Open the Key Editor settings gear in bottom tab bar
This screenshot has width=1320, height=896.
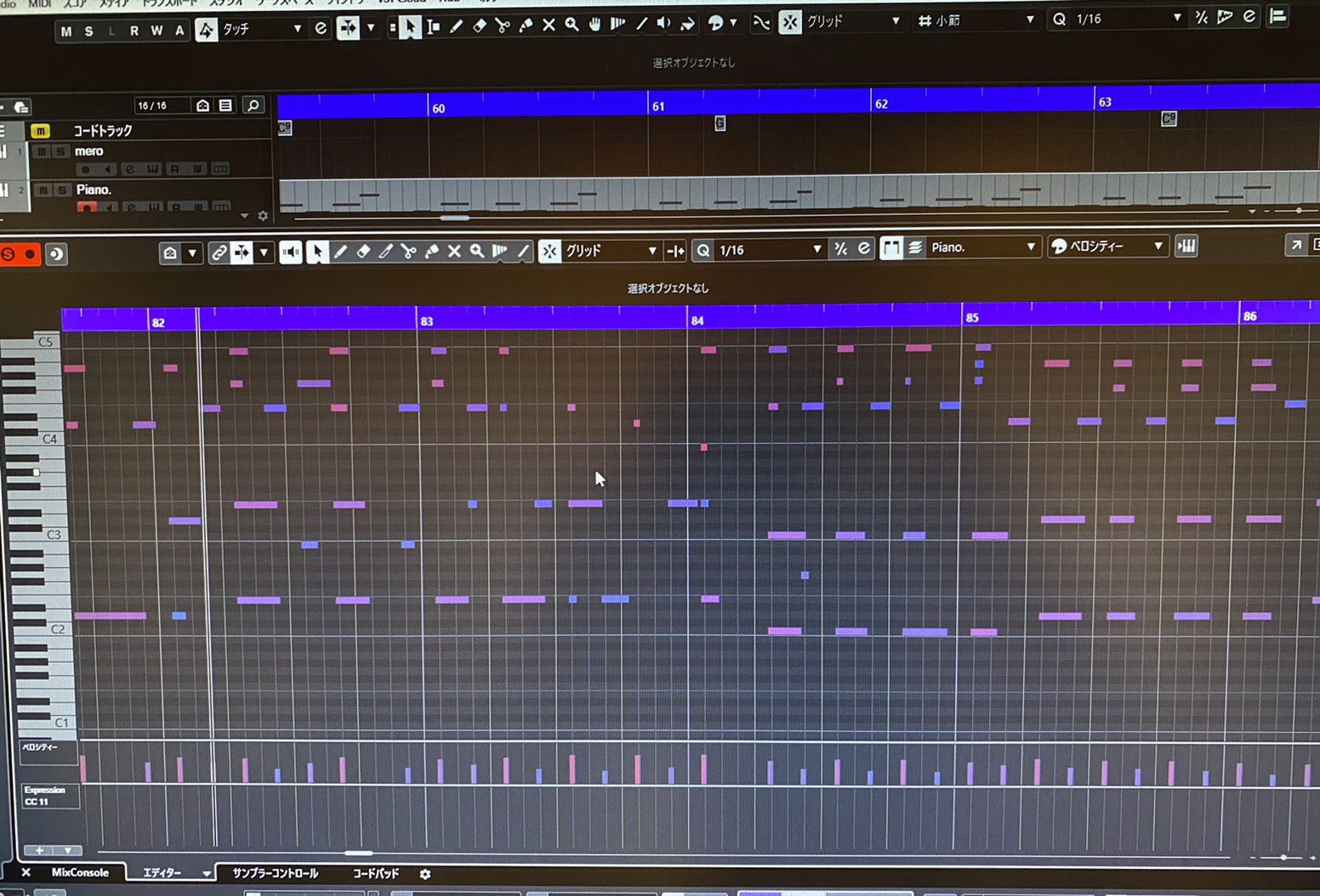pyautogui.click(x=425, y=874)
